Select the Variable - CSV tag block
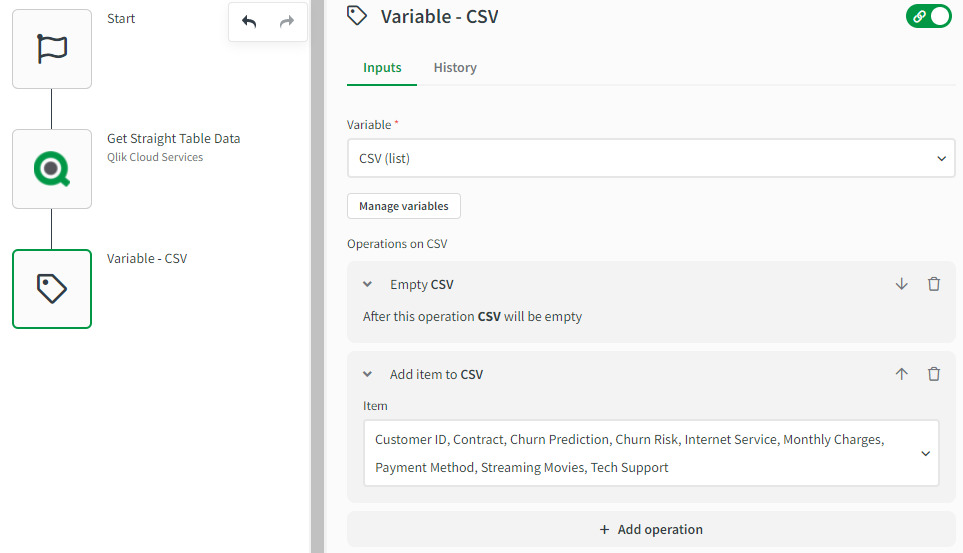 (52, 289)
